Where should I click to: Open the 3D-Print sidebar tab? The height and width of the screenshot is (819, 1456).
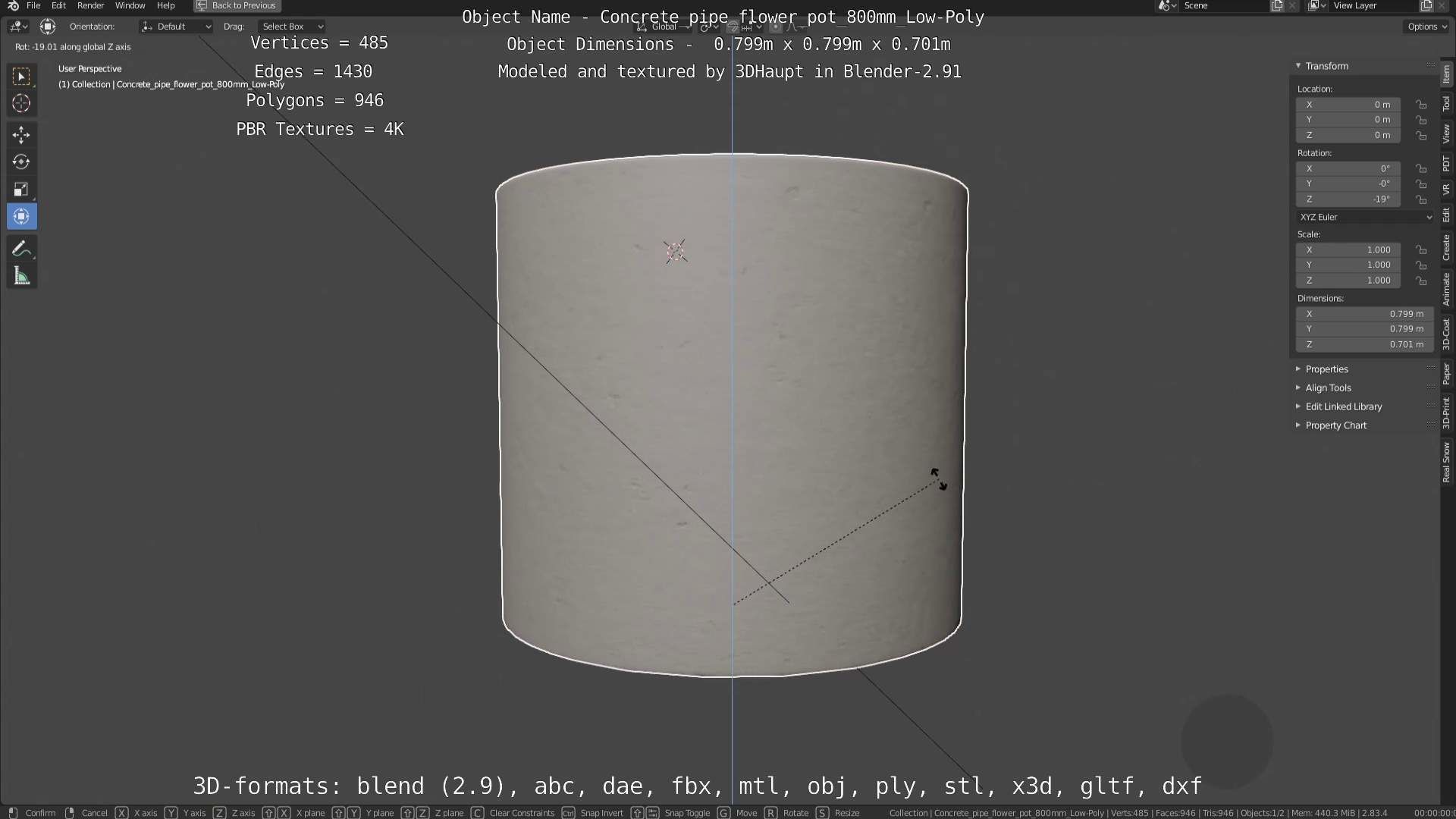[1447, 413]
